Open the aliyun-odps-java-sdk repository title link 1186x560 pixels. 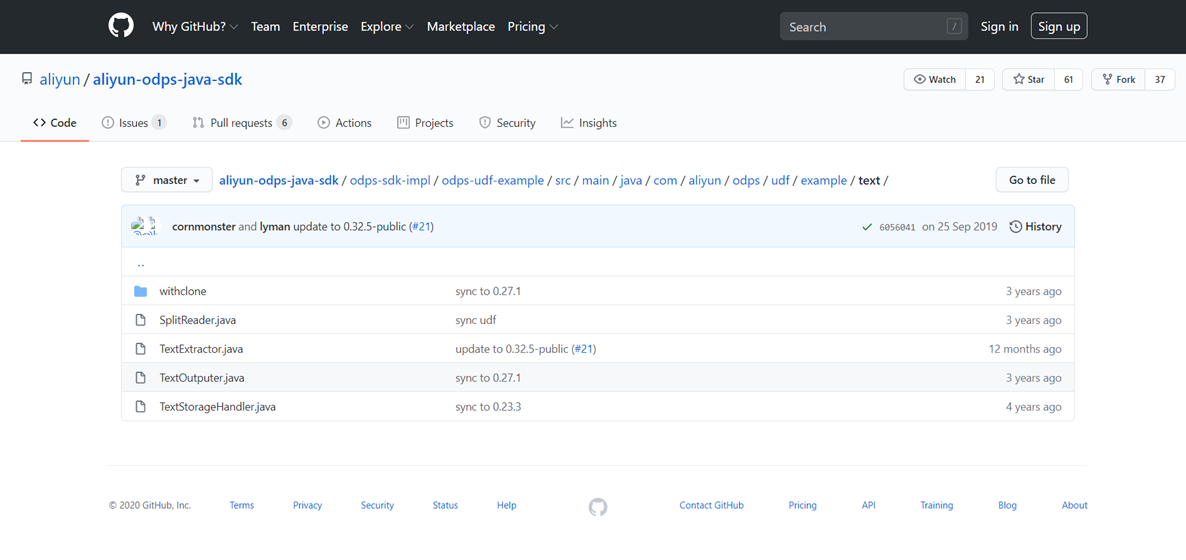[x=168, y=79]
